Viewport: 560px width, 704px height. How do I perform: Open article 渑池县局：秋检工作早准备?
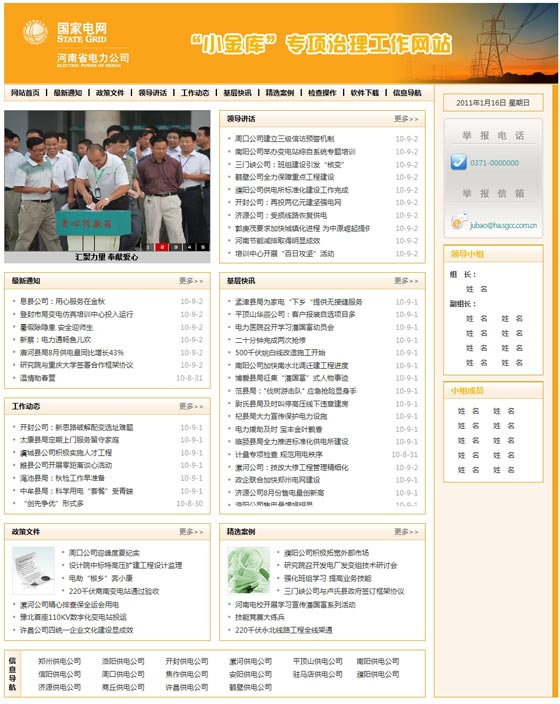[62, 478]
